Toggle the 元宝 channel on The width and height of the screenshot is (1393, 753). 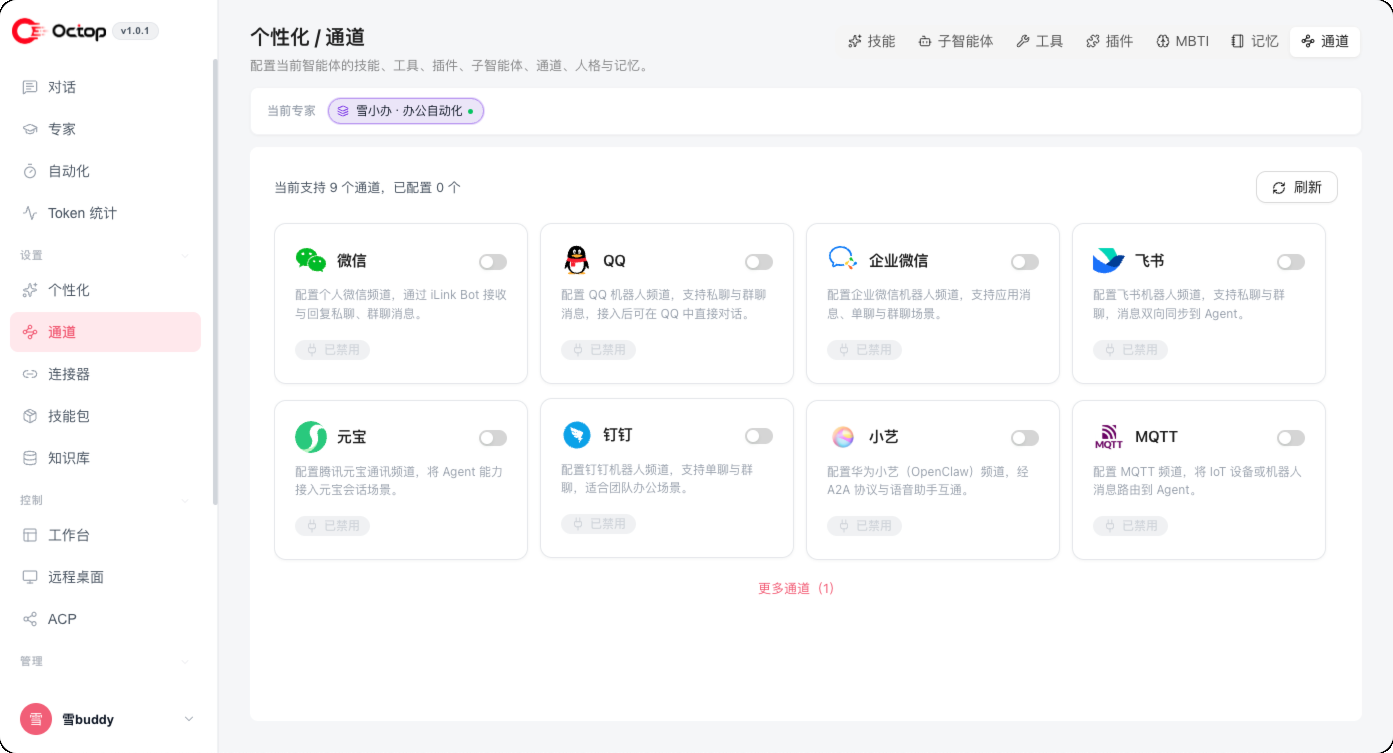[x=493, y=438]
